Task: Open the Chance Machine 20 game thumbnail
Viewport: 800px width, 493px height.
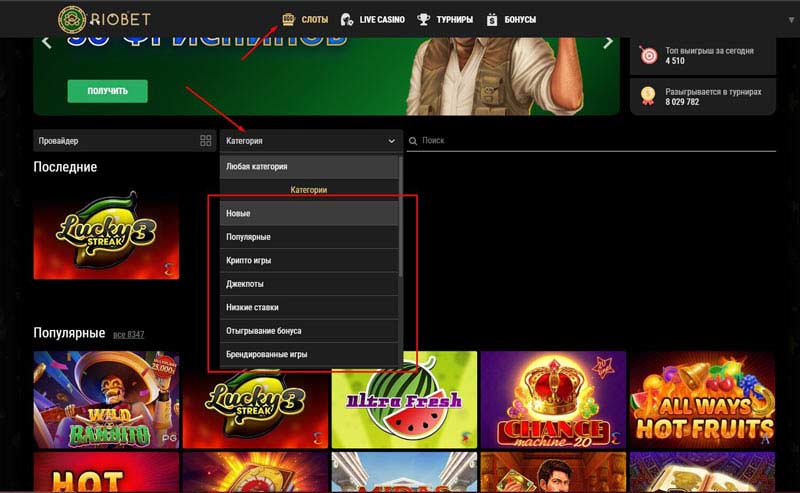Action: tap(553, 398)
